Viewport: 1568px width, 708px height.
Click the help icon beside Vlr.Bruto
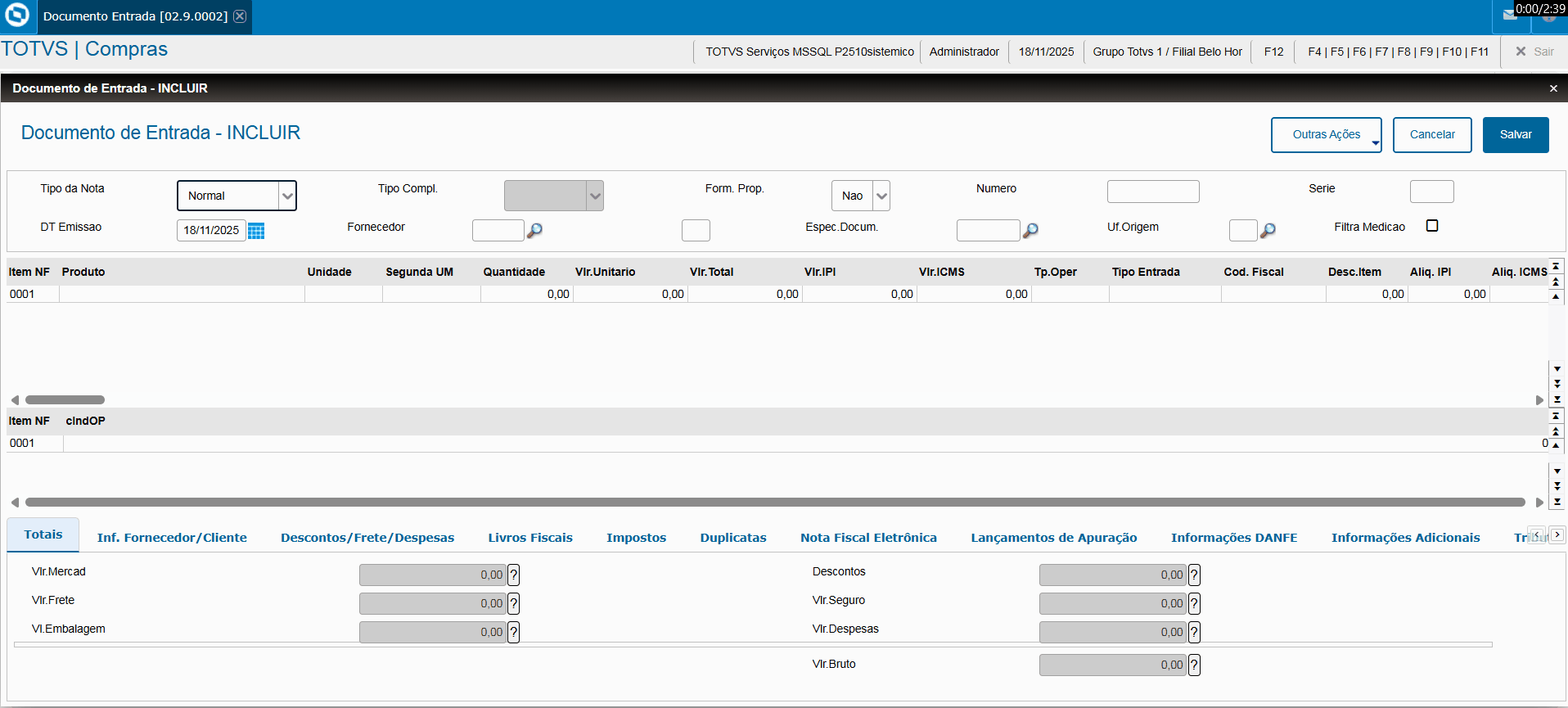pyautogui.click(x=1194, y=665)
